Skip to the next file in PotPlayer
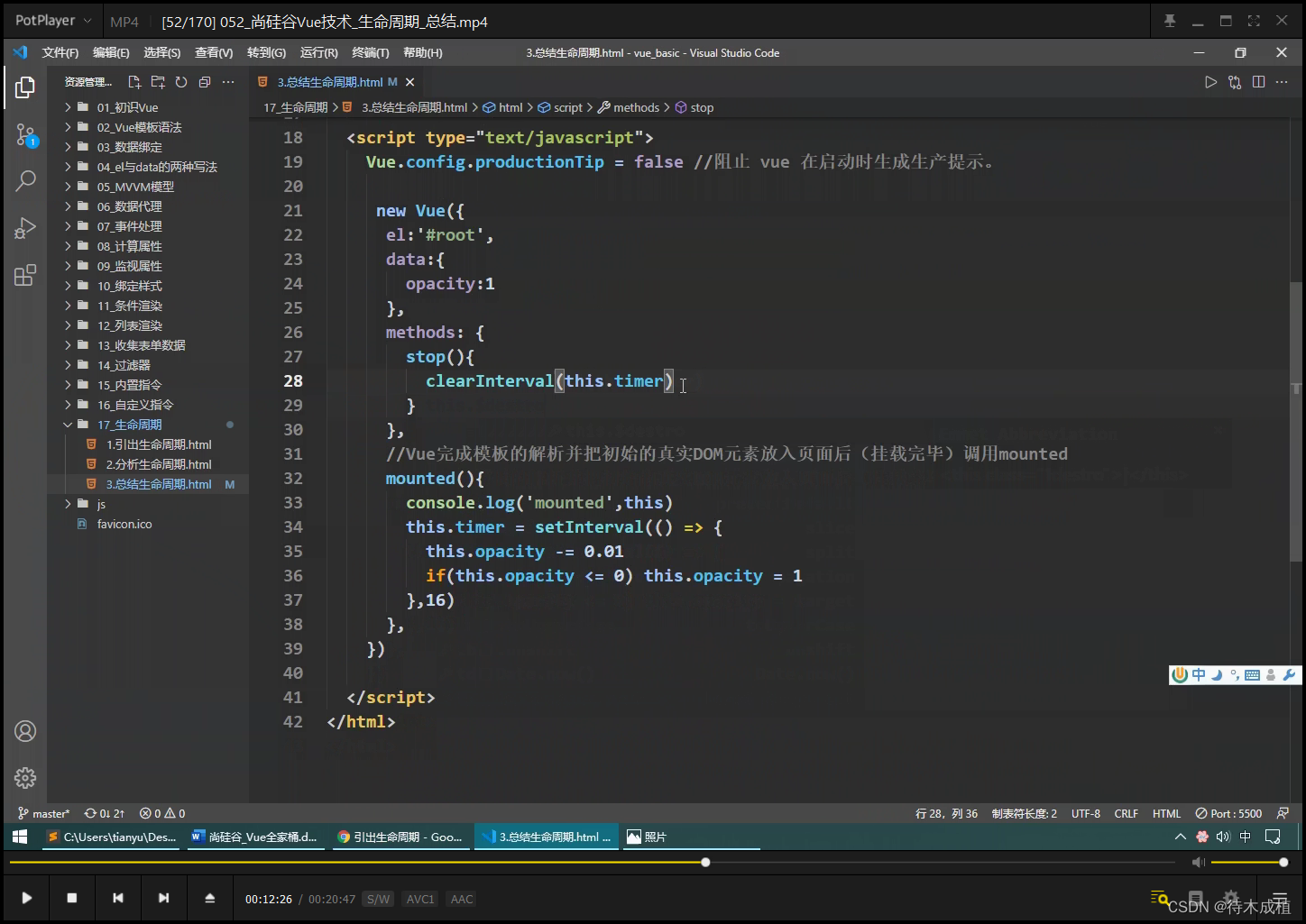The width and height of the screenshot is (1306, 924). pyautogui.click(x=163, y=898)
